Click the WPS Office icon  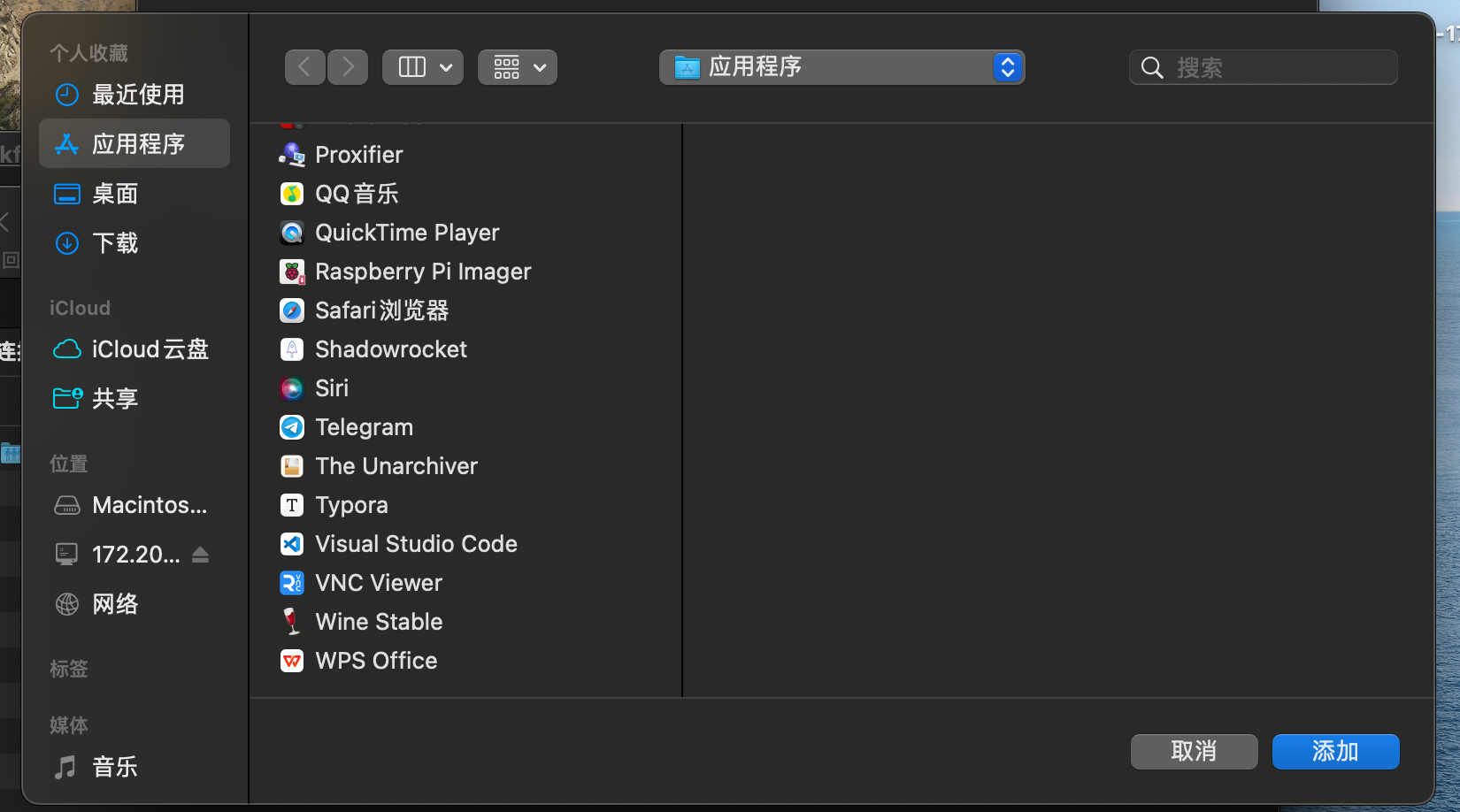pyautogui.click(x=292, y=661)
